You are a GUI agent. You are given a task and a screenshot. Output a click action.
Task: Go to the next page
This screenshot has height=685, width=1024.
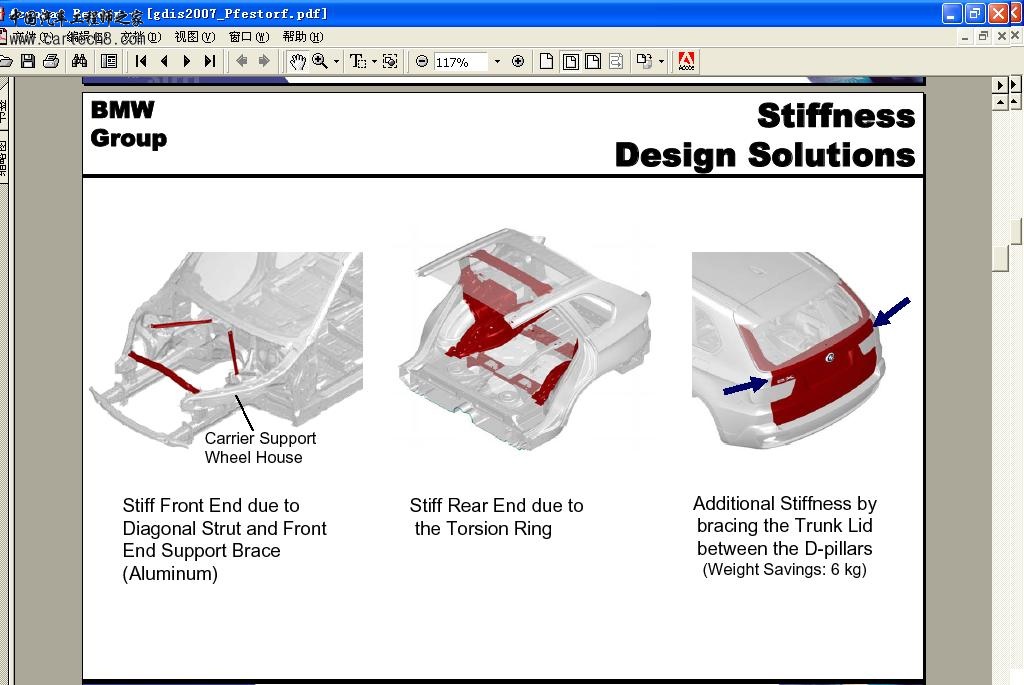pos(187,61)
